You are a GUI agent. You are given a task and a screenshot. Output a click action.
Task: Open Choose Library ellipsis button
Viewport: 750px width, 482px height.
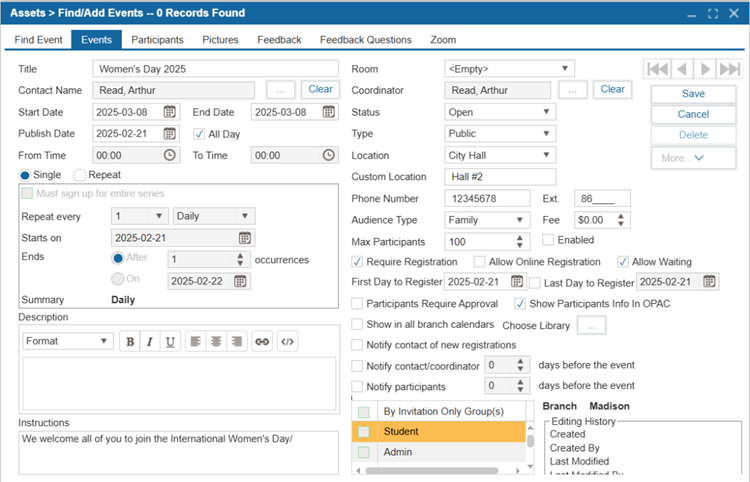point(592,326)
